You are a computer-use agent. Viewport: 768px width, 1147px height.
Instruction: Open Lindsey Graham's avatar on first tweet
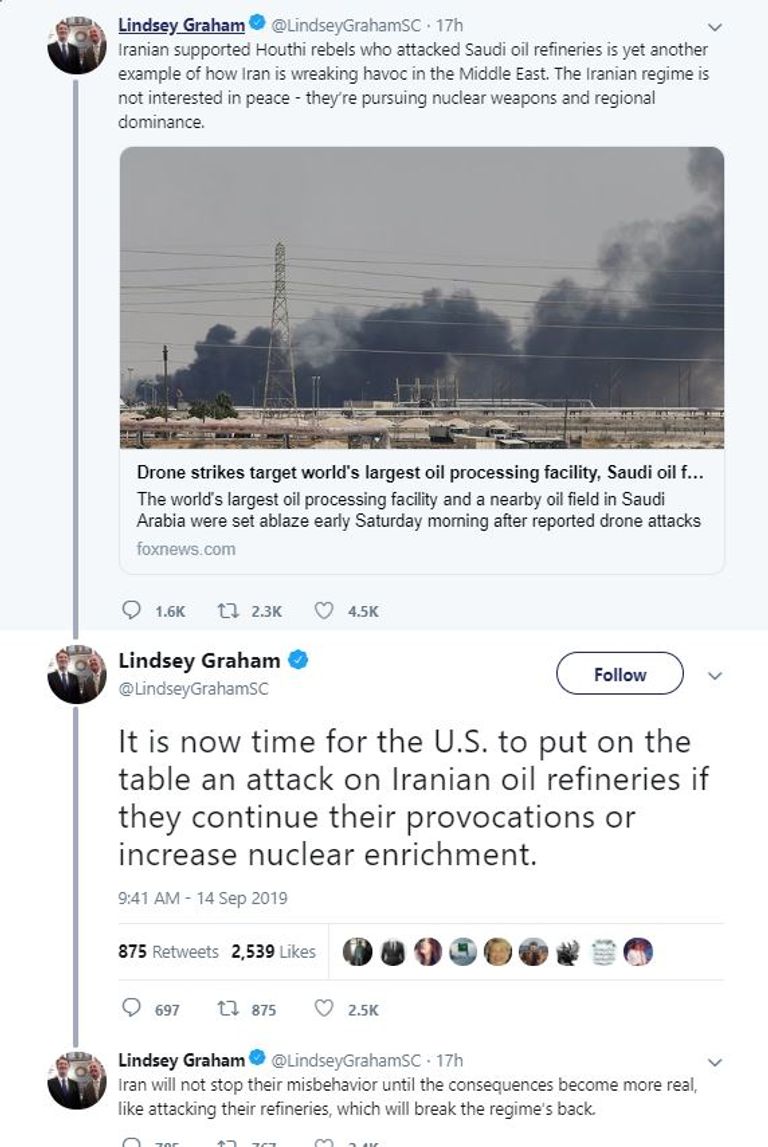tap(77, 44)
